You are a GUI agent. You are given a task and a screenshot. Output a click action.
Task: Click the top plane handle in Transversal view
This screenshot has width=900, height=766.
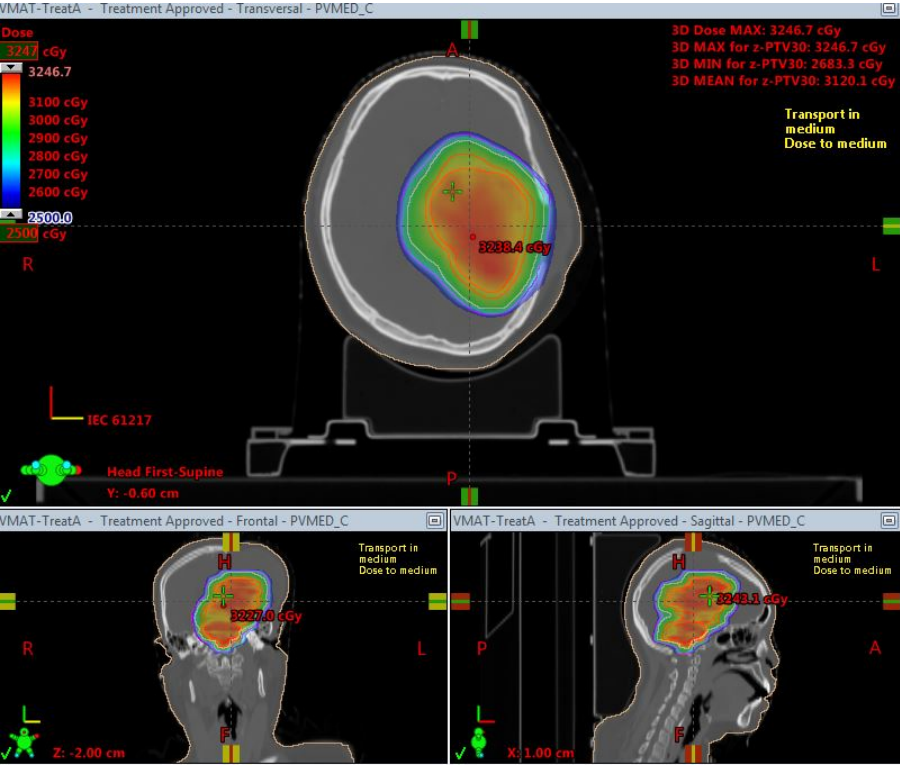(x=469, y=29)
